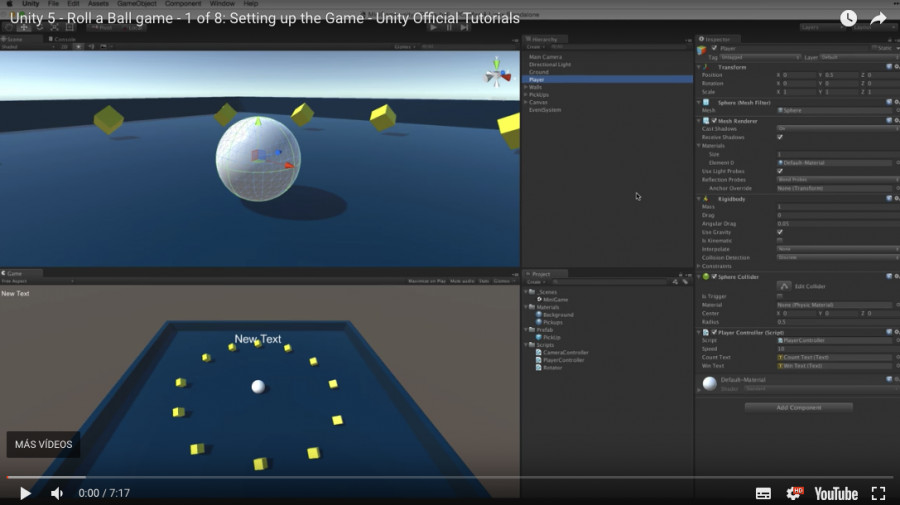Select the Rotator script

point(549,367)
